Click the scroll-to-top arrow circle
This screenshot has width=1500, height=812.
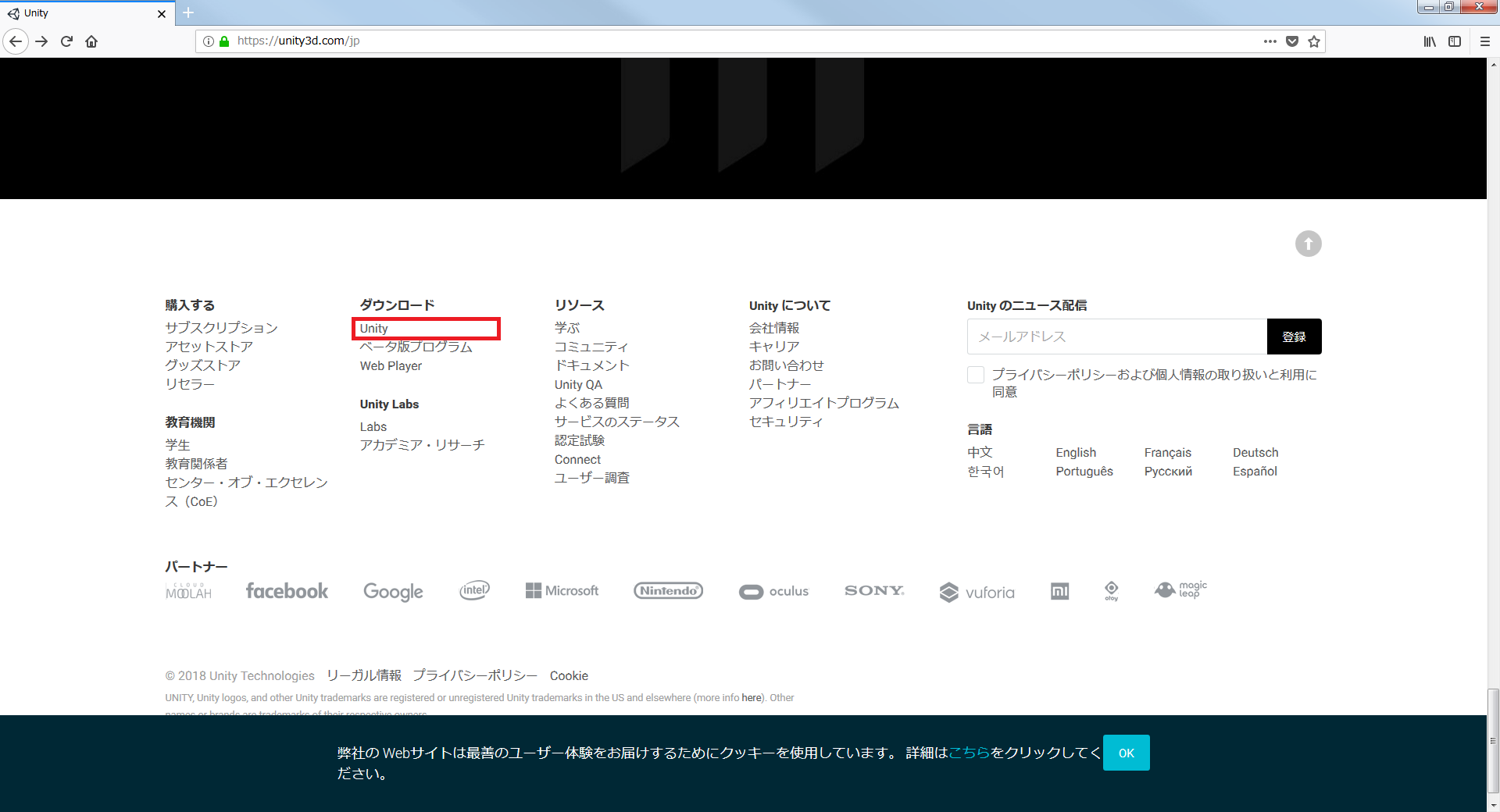1309,244
